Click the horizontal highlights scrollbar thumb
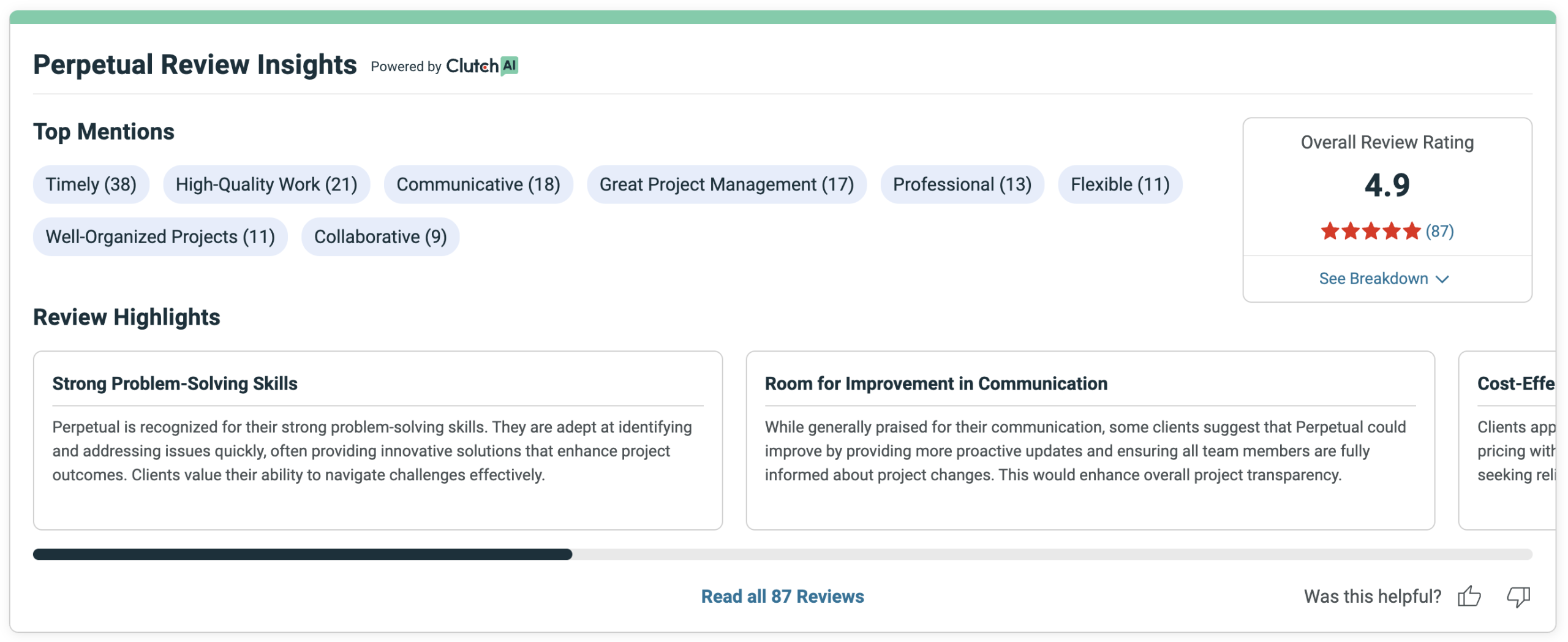Image resolution: width=1568 pixels, height=642 pixels. (x=303, y=554)
